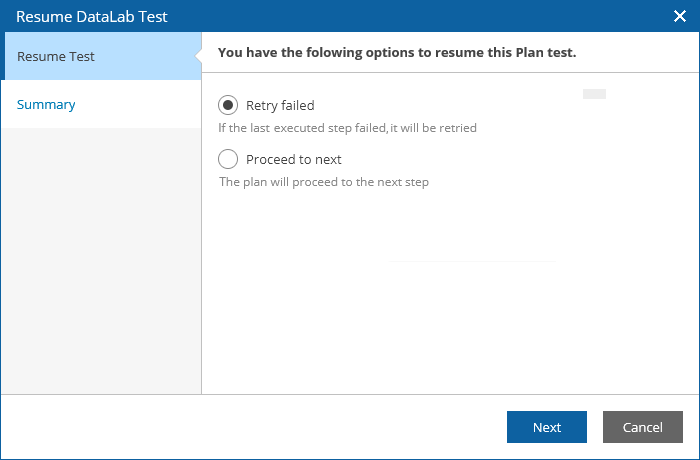The image size is (700, 460).
Task: Click the 'proceed to the next step' description
Action: point(324,182)
